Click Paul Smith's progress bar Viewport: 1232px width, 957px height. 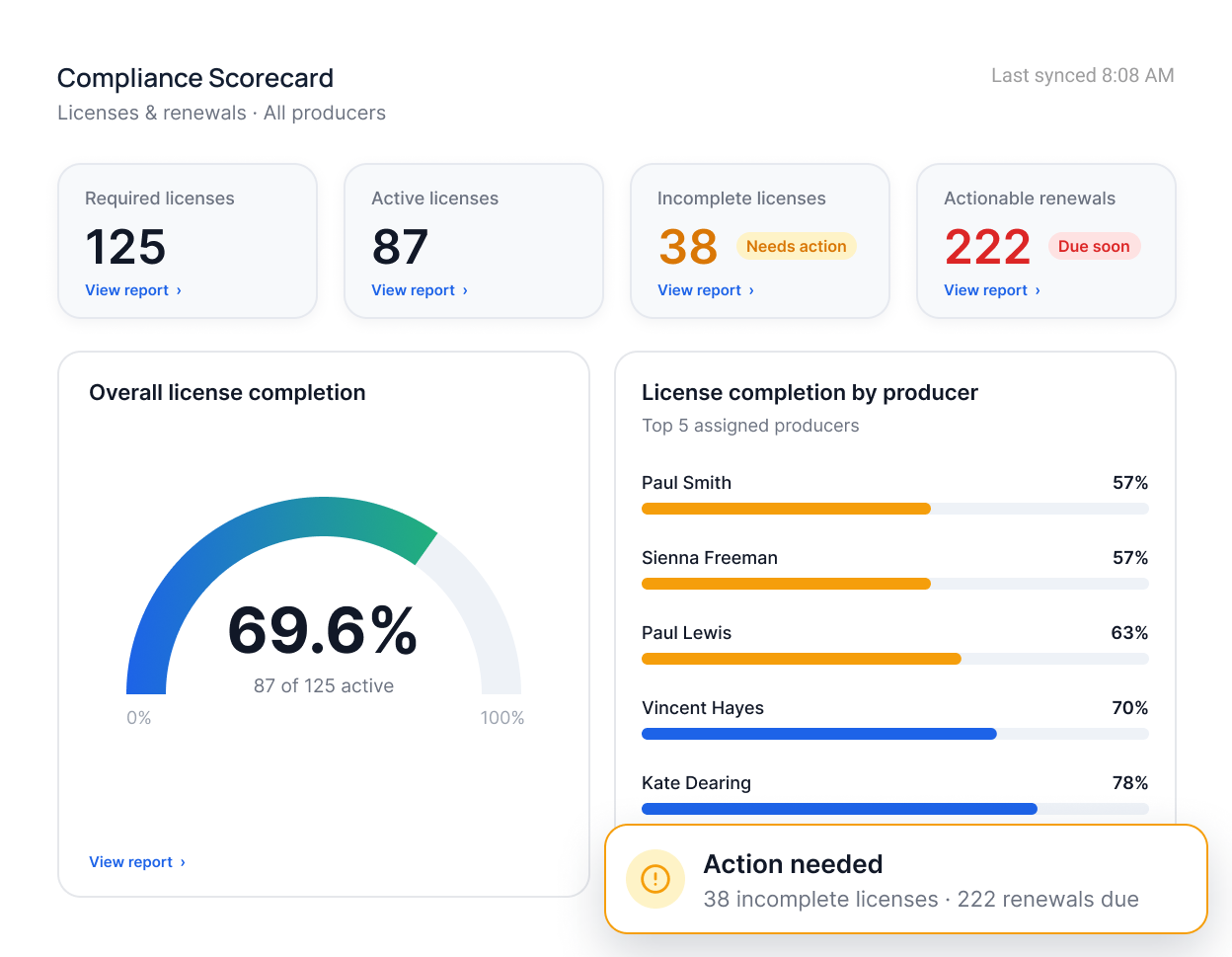(x=894, y=509)
